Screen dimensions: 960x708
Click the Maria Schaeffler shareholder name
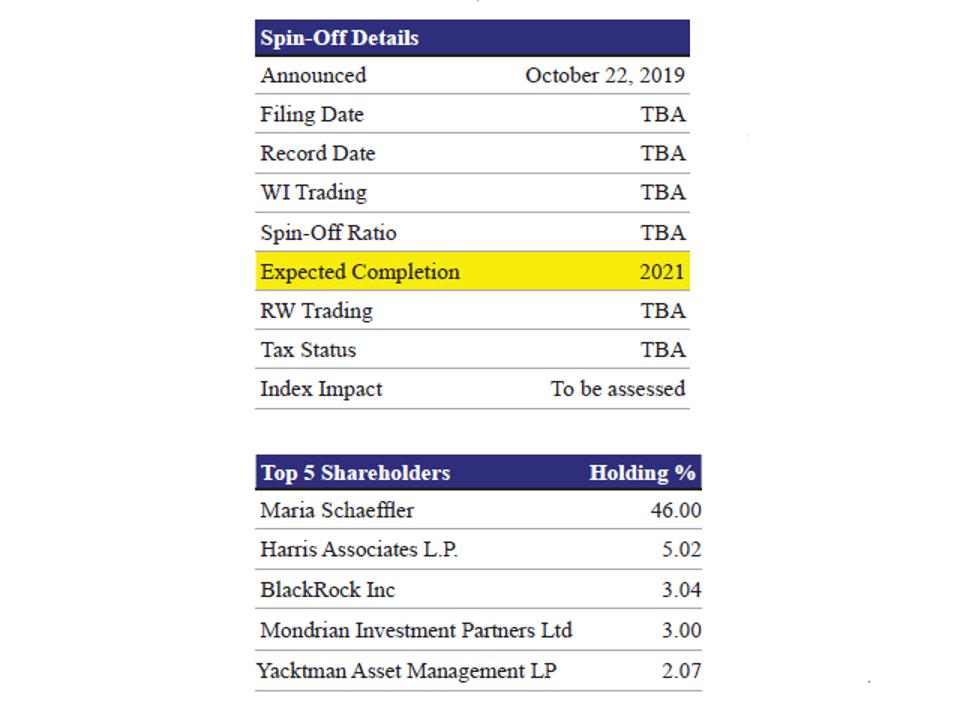click(x=337, y=510)
